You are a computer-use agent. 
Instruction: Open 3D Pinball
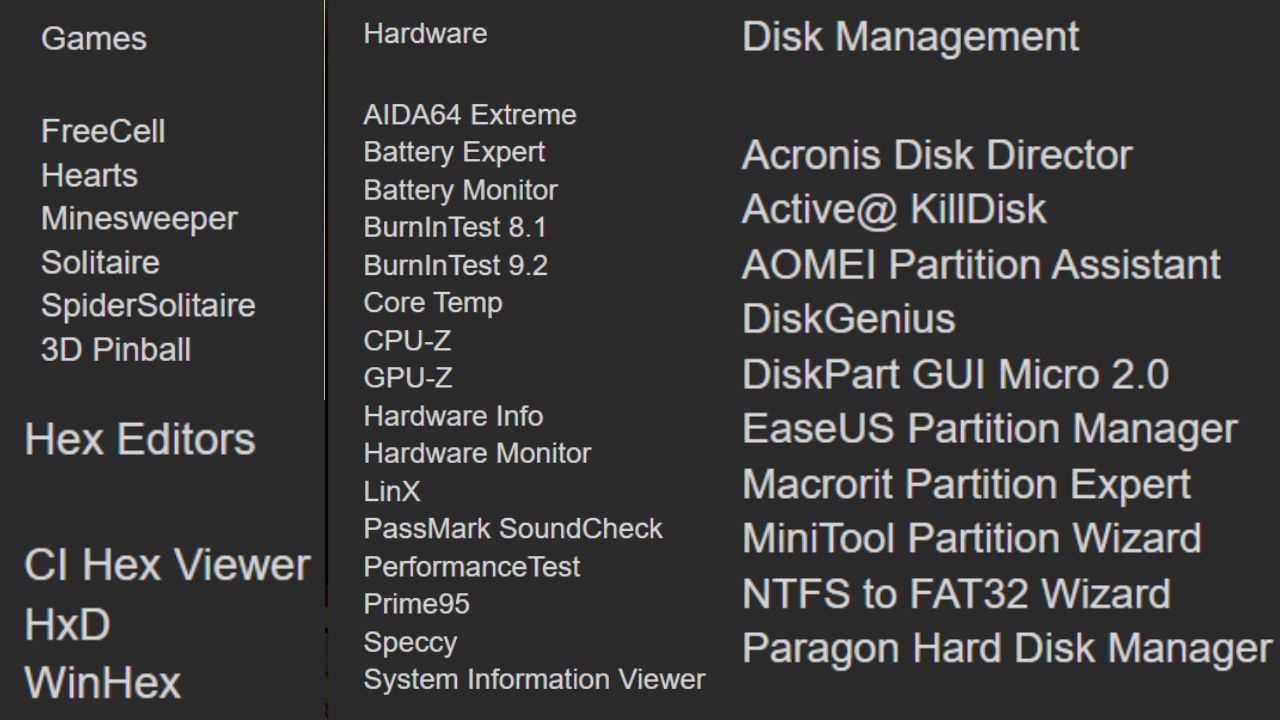[x=116, y=349]
